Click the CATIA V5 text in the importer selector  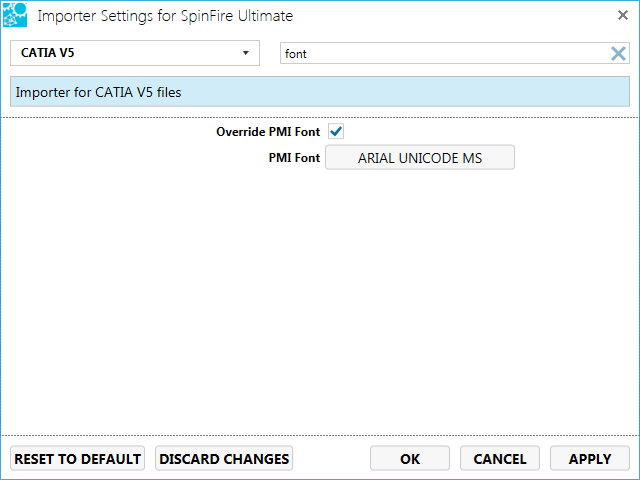pyautogui.click(x=47, y=54)
